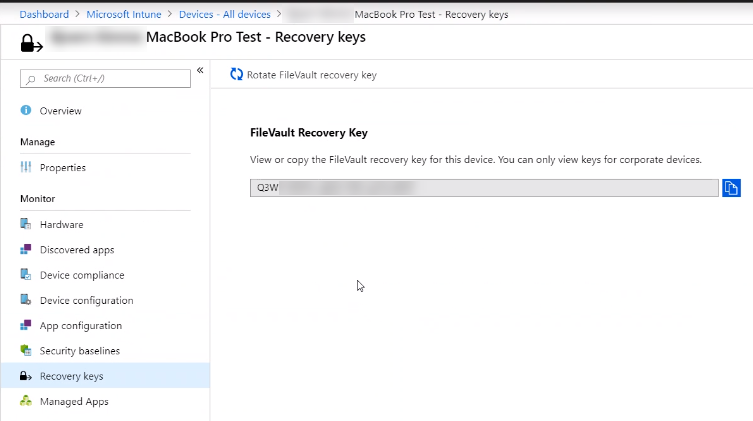This screenshot has width=753, height=421.
Task: Click the Device configuration icon
Action: (26, 300)
